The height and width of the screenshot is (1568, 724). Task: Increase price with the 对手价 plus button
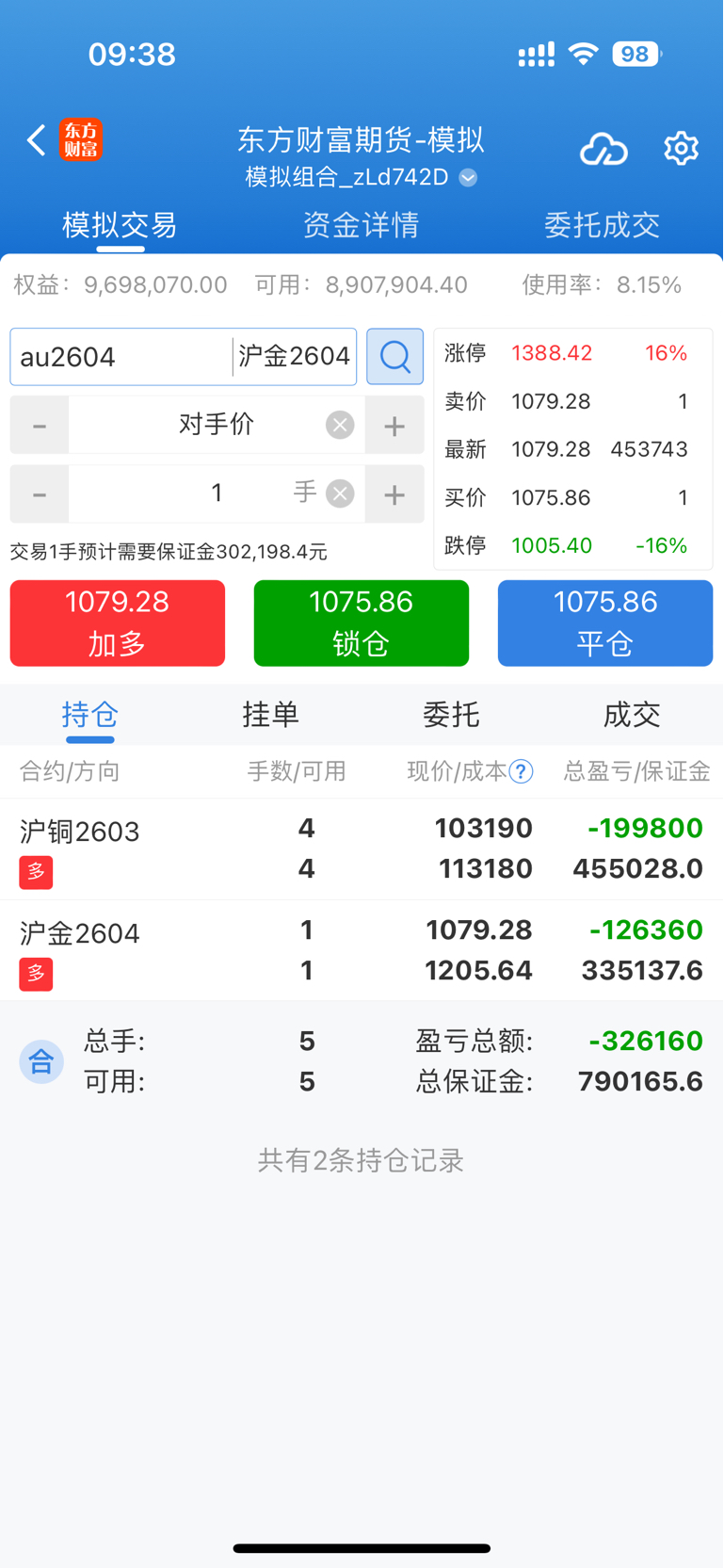[x=394, y=426]
